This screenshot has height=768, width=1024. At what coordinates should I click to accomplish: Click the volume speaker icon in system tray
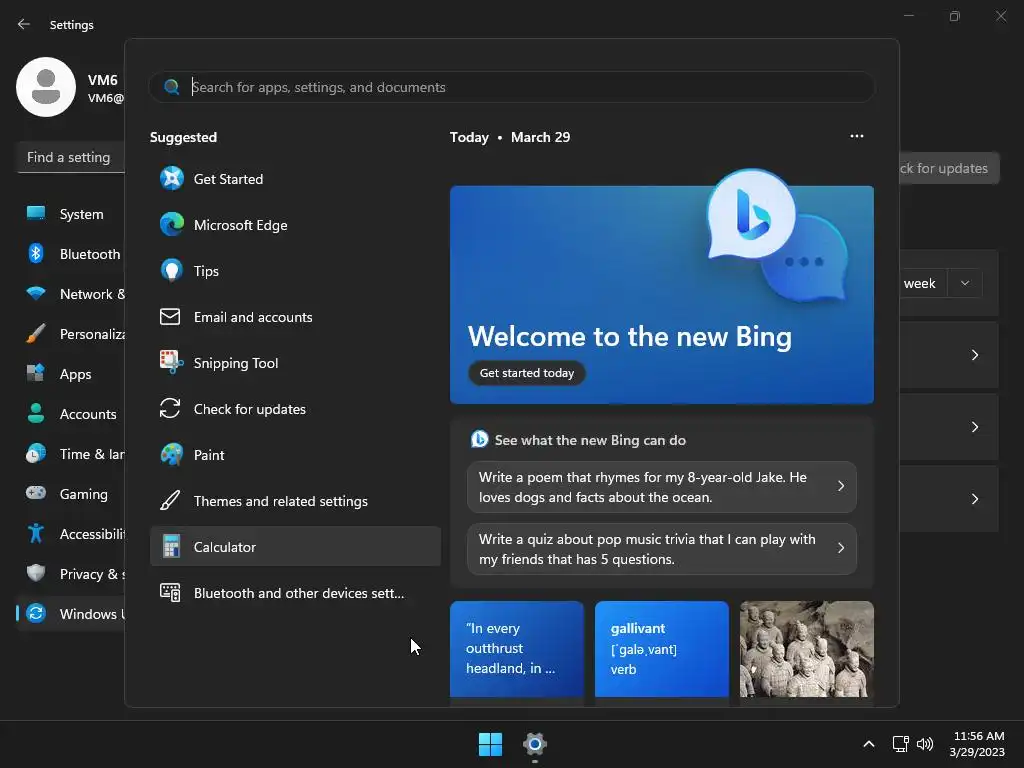coord(925,744)
